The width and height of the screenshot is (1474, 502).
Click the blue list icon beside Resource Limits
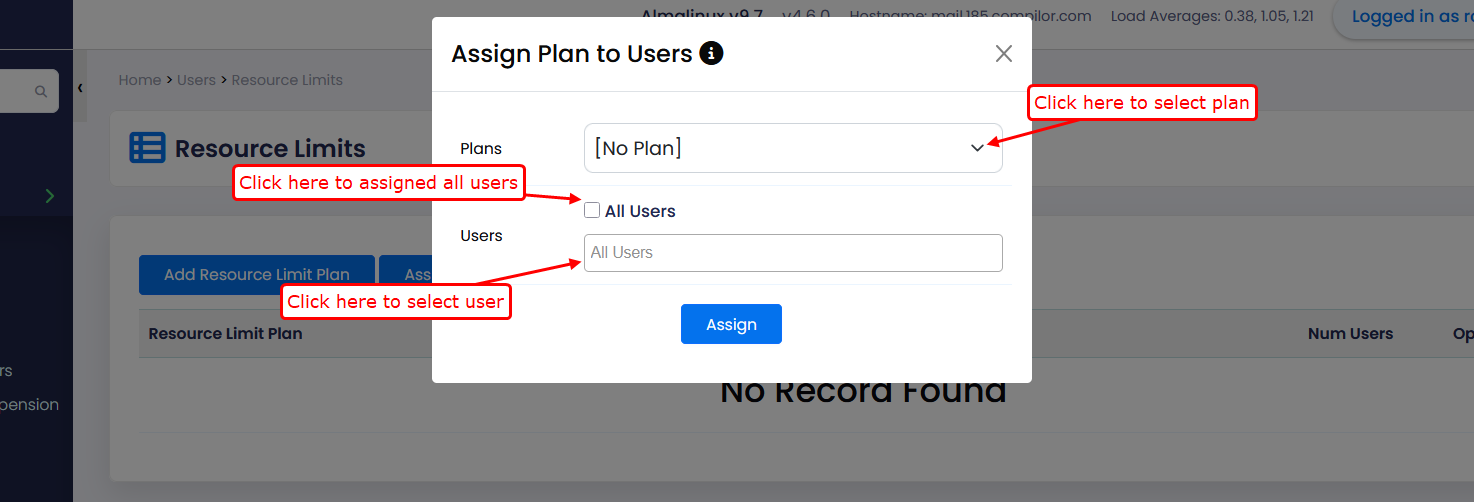point(147,148)
